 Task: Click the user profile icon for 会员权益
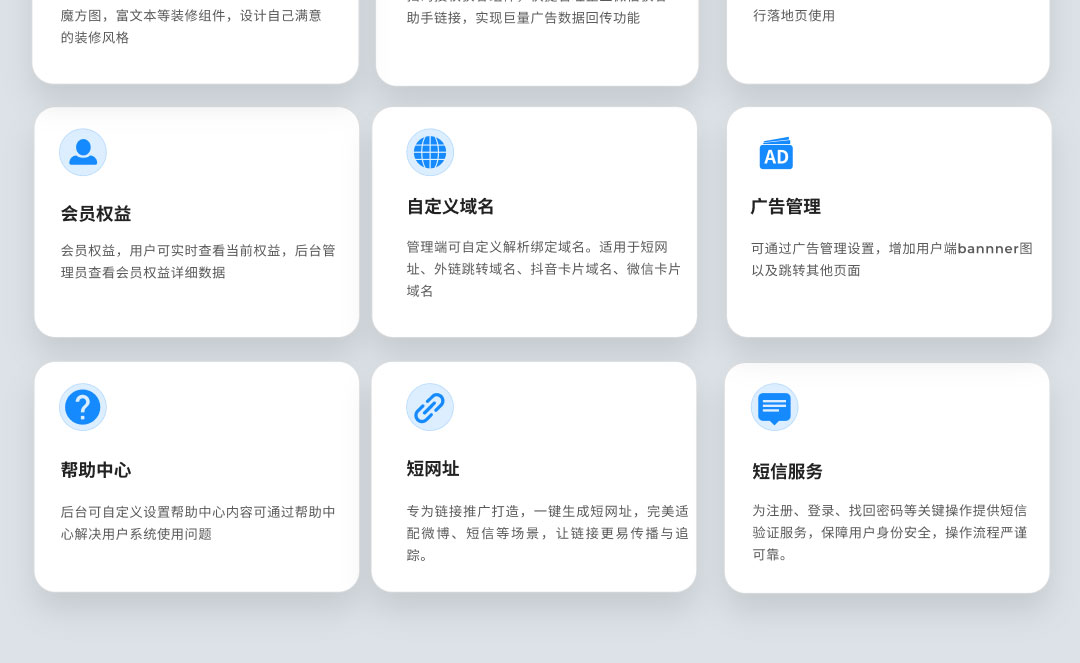(x=83, y=152)
